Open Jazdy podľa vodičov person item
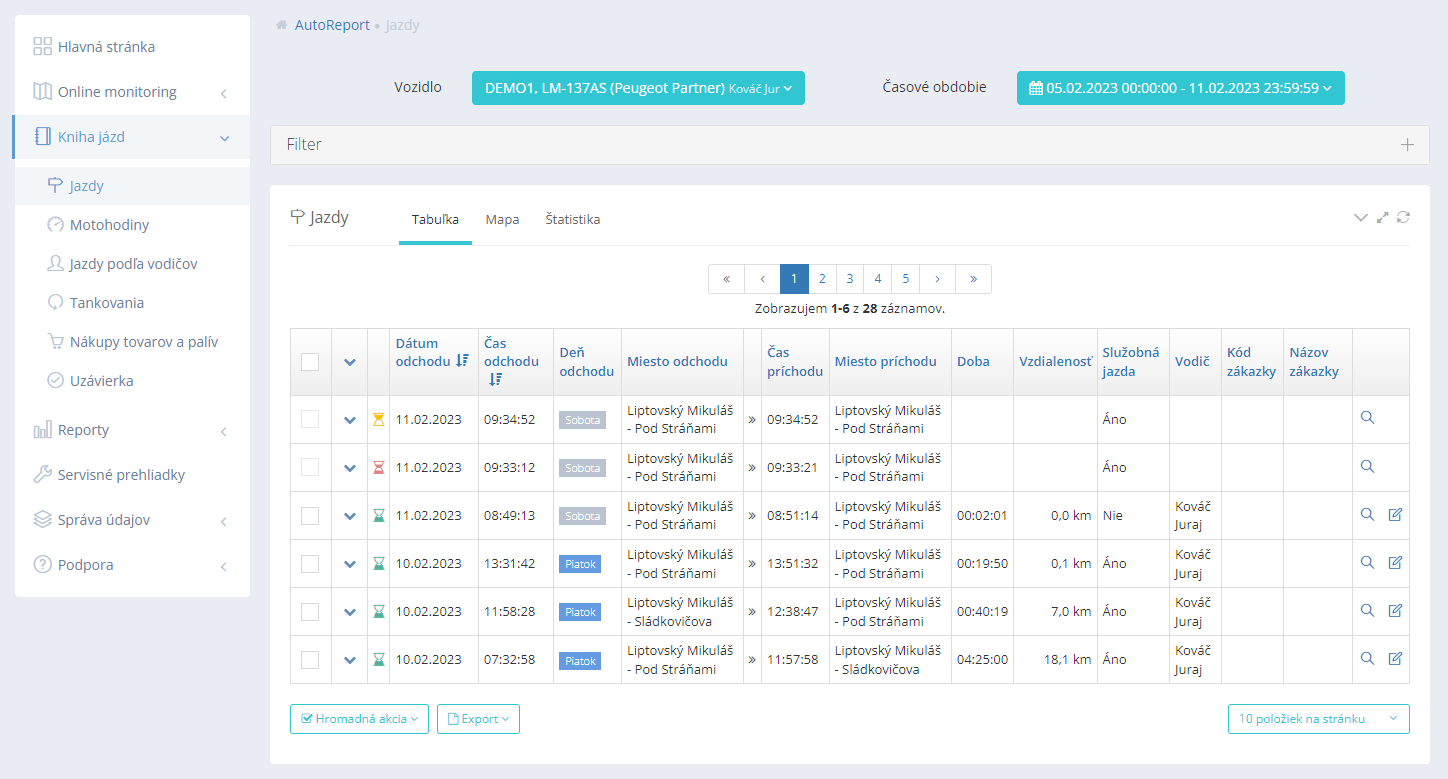1448x779 pixels. (132, 264)
